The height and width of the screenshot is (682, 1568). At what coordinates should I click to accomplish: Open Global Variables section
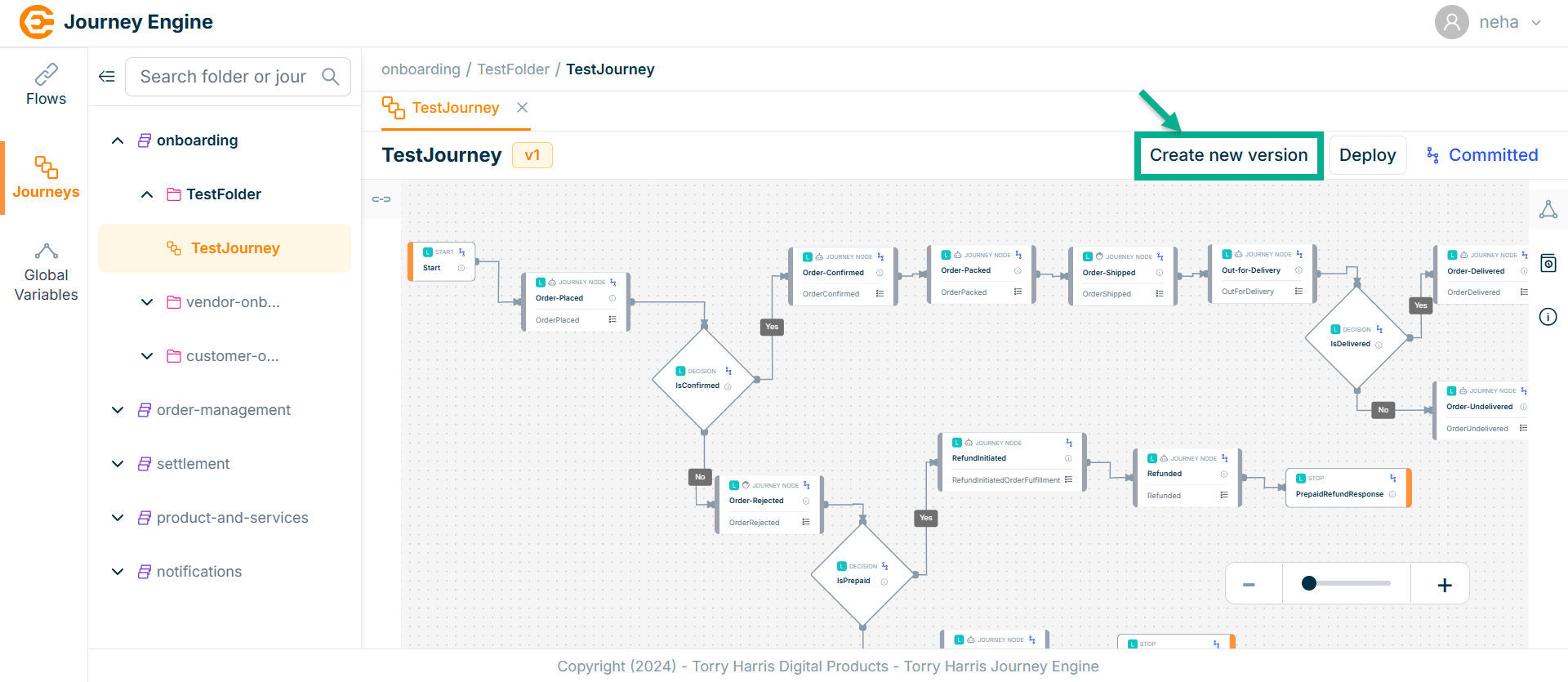click(x=46, y=273)
